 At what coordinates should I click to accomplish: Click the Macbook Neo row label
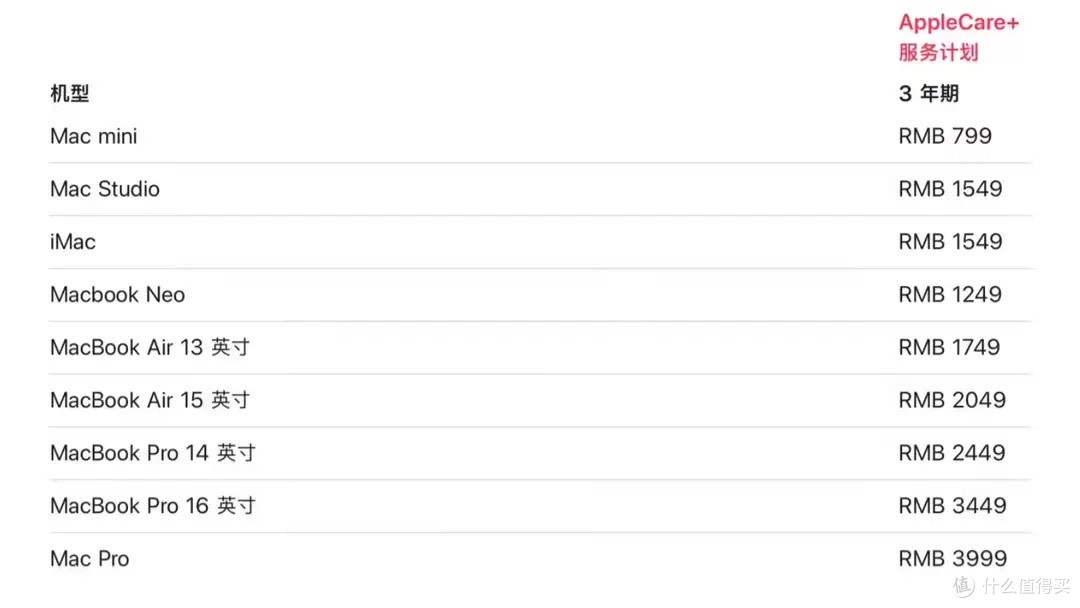click(x=117, y=295)
